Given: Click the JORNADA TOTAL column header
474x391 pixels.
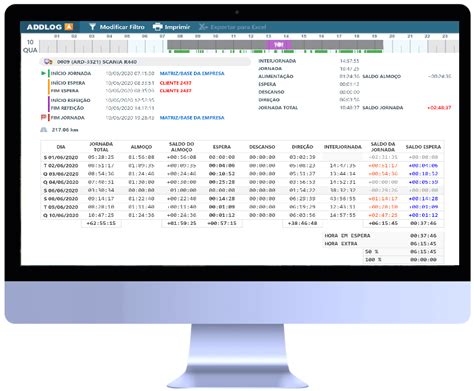Looking at the screenshot, I should point(101,147).
